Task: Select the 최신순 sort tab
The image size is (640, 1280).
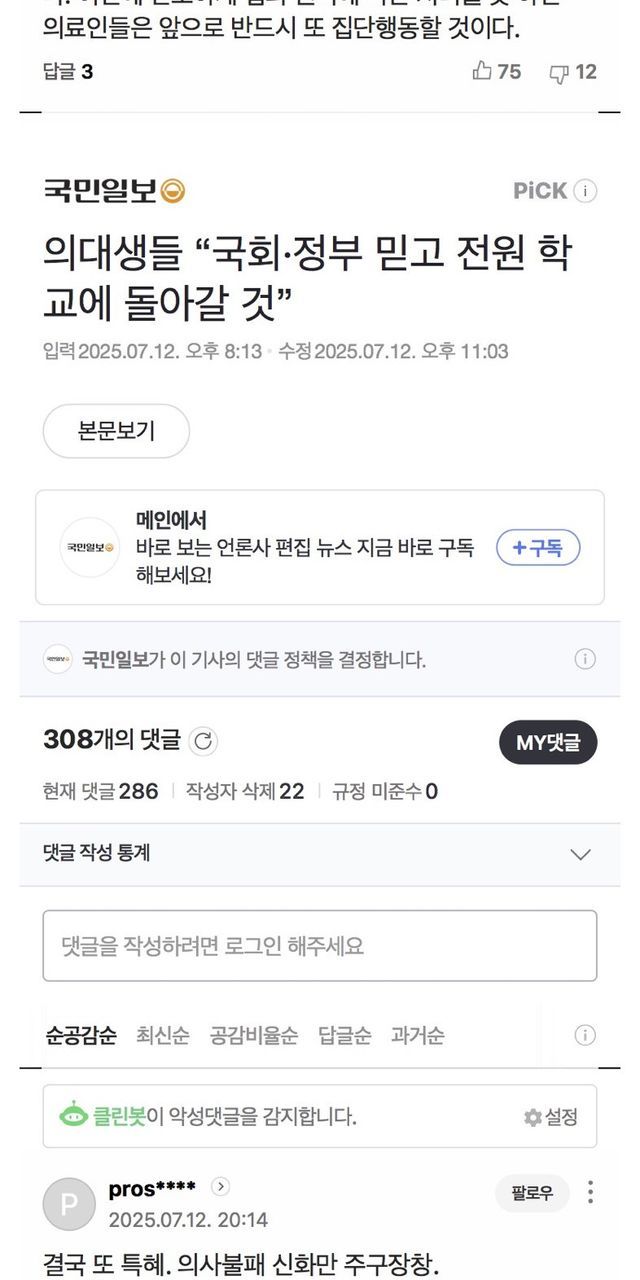Action: pos(162,1035)
